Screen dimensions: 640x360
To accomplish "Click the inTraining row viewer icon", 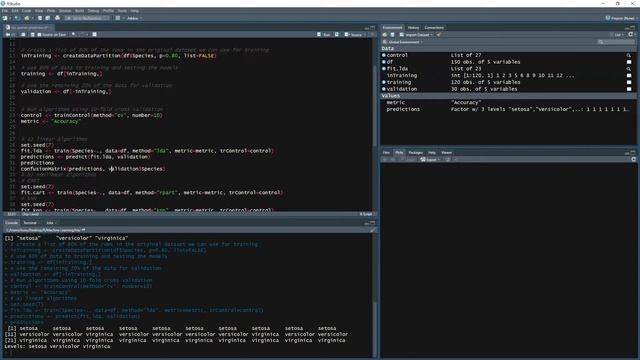I will click(x=629, y=76).
